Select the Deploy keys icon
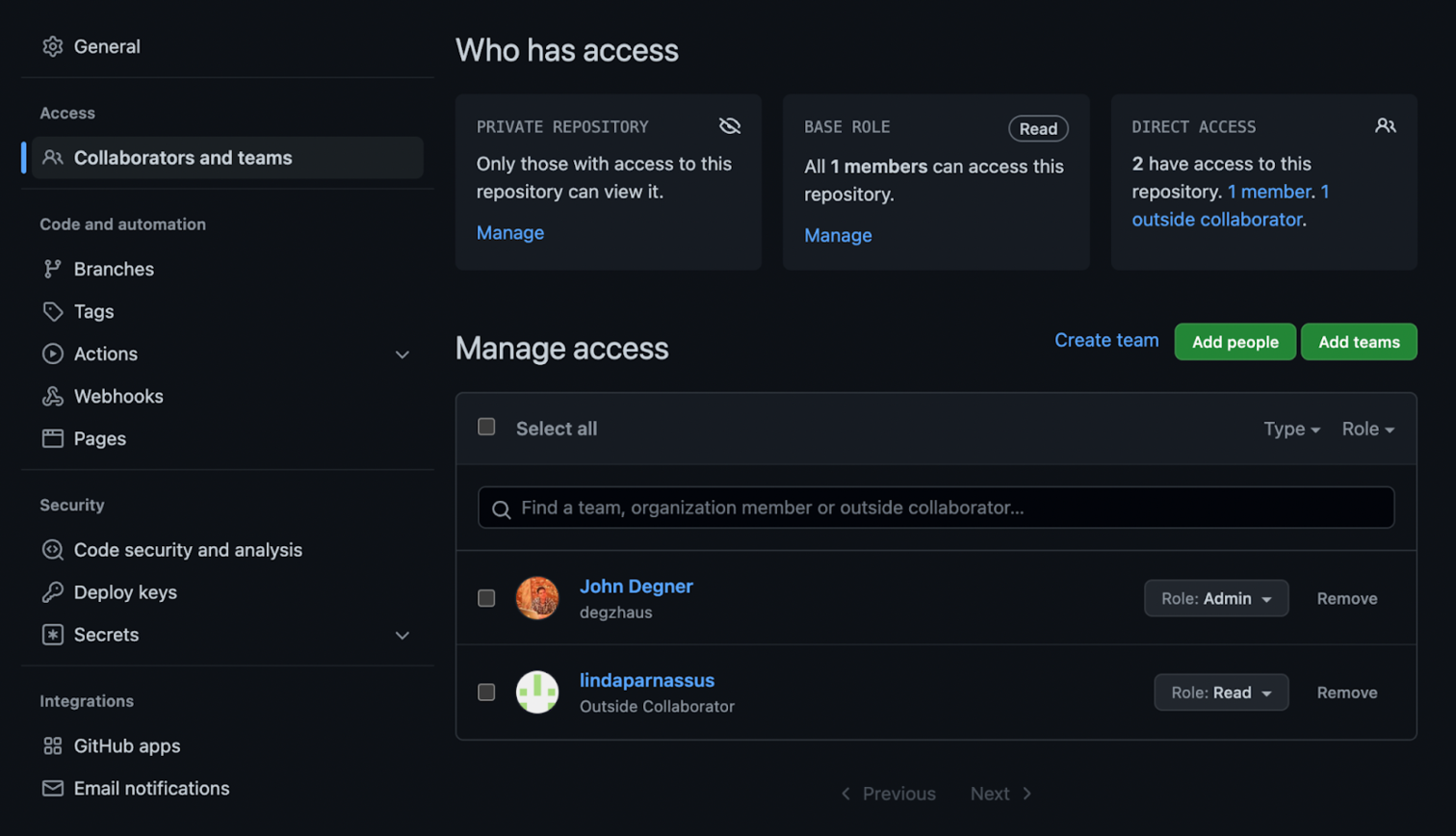Screen dimensions: 1456x836 tap(54, 591)
